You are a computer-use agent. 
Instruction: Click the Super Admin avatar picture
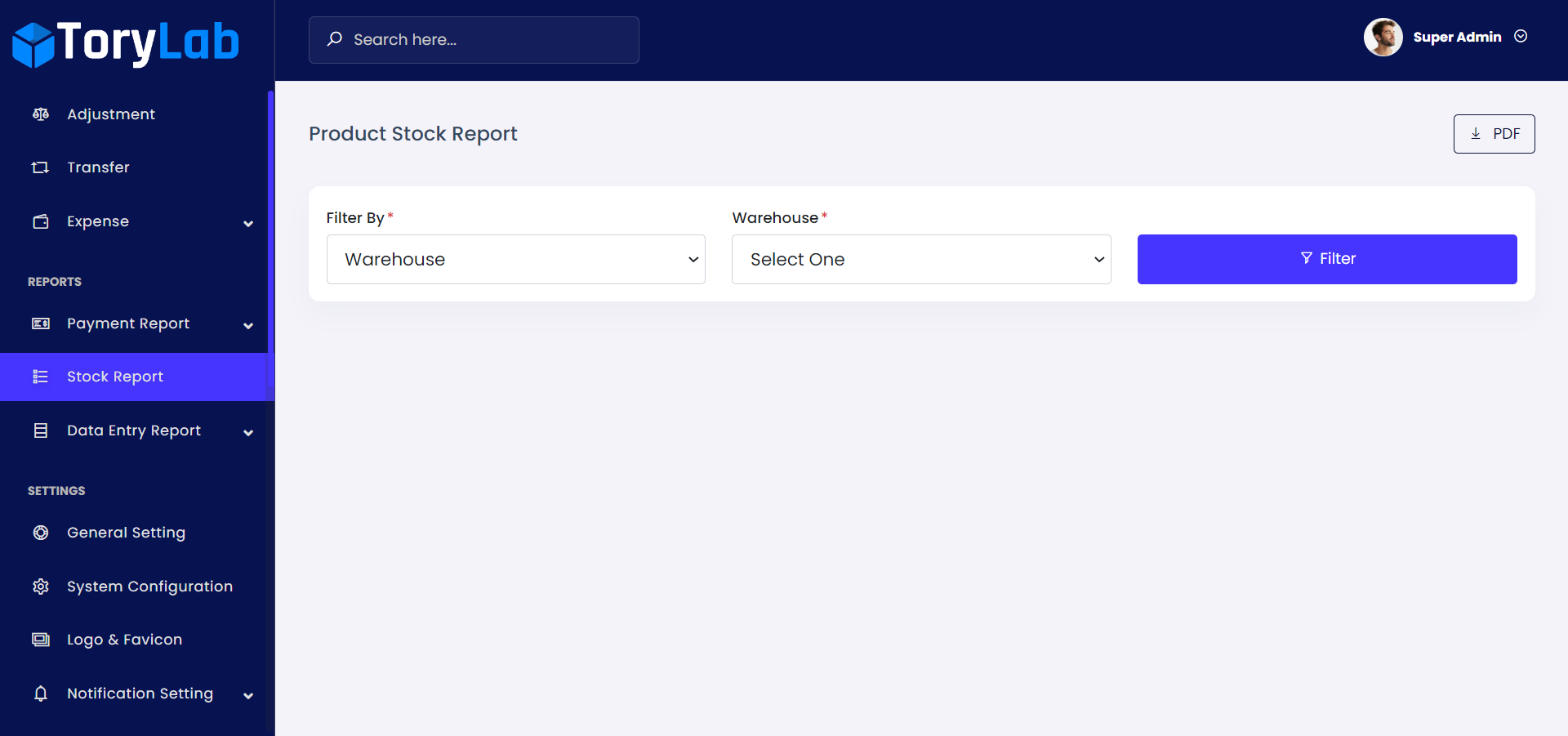coord(1383,37)
